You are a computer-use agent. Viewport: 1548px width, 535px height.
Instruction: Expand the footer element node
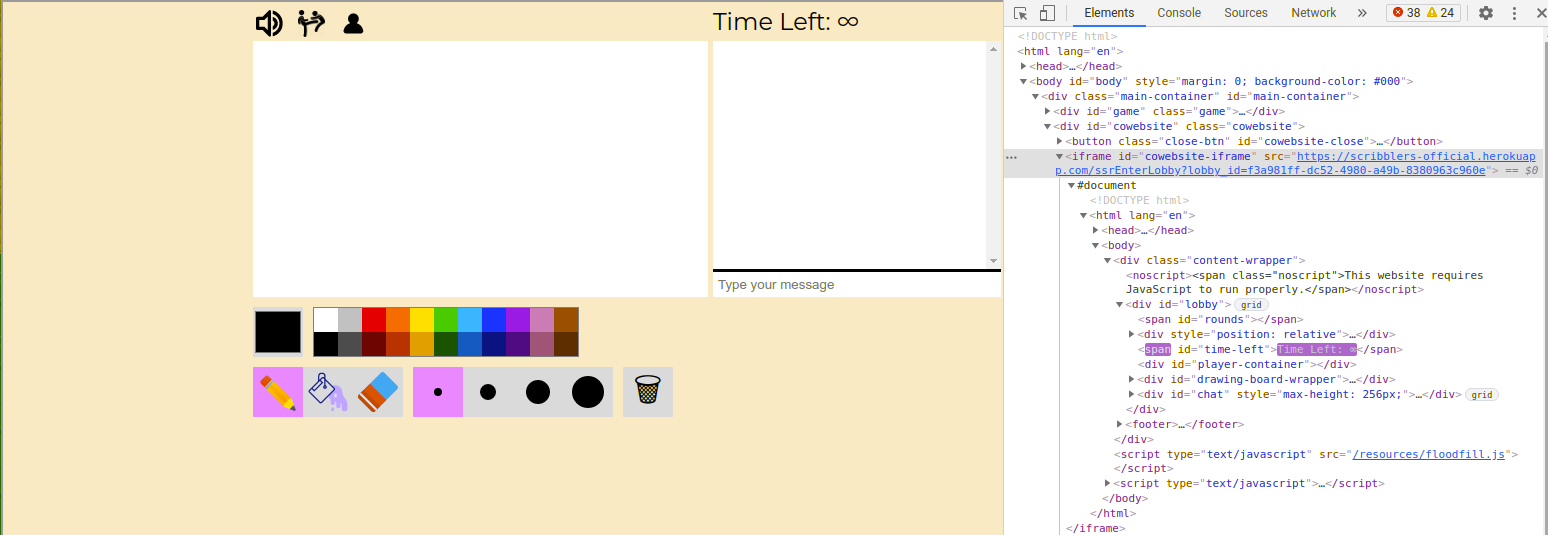[x=1119, y=424]
